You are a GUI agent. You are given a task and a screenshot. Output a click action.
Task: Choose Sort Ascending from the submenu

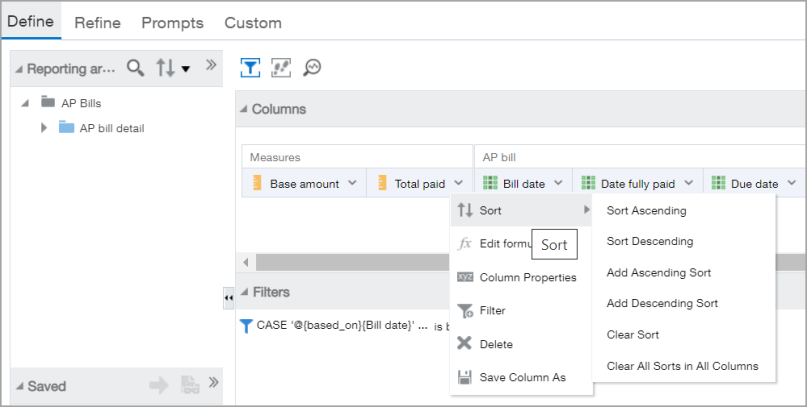click(646, 211)
